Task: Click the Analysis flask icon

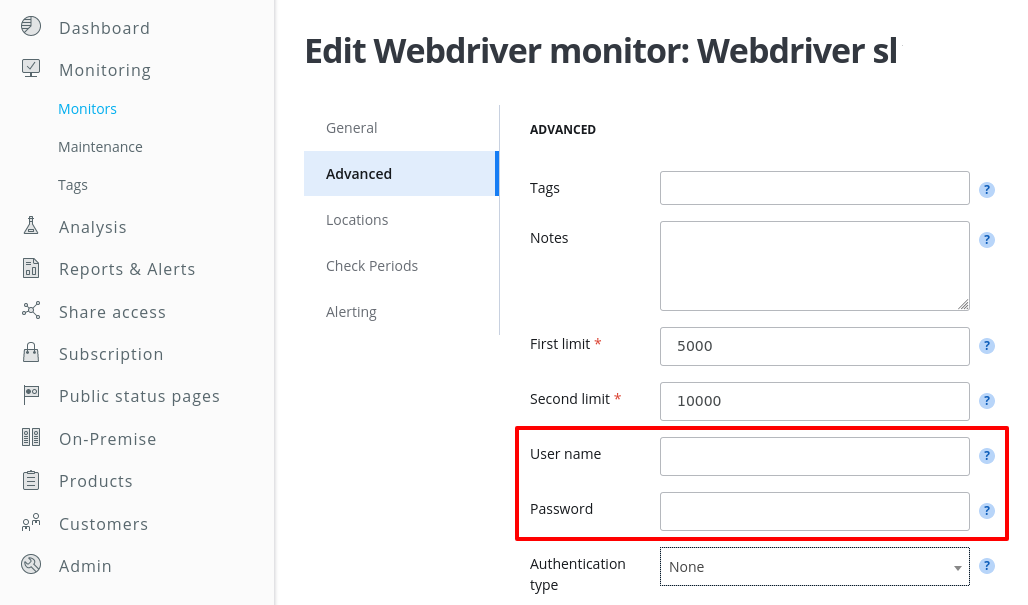Action: point(31,226)
